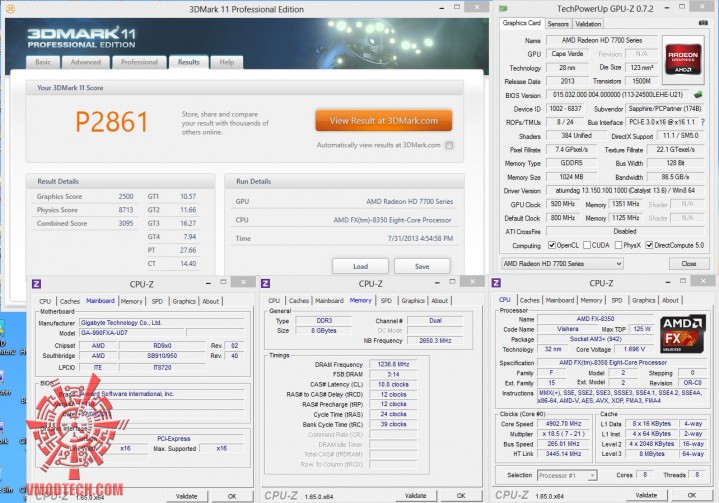719x503 pixels.
Task: Click the HT Link value 3445.14 MHz
Action: (x=564, y=454)
